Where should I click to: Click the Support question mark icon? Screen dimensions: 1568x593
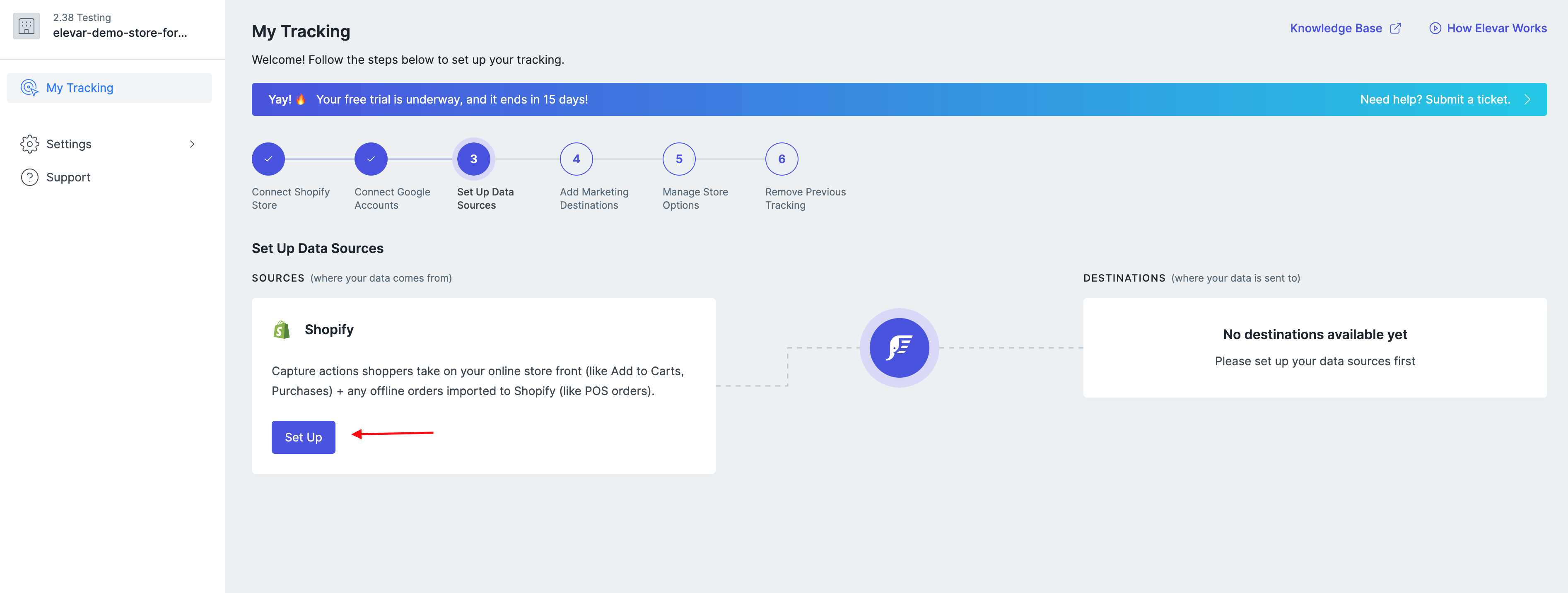(x=29, y=177)
